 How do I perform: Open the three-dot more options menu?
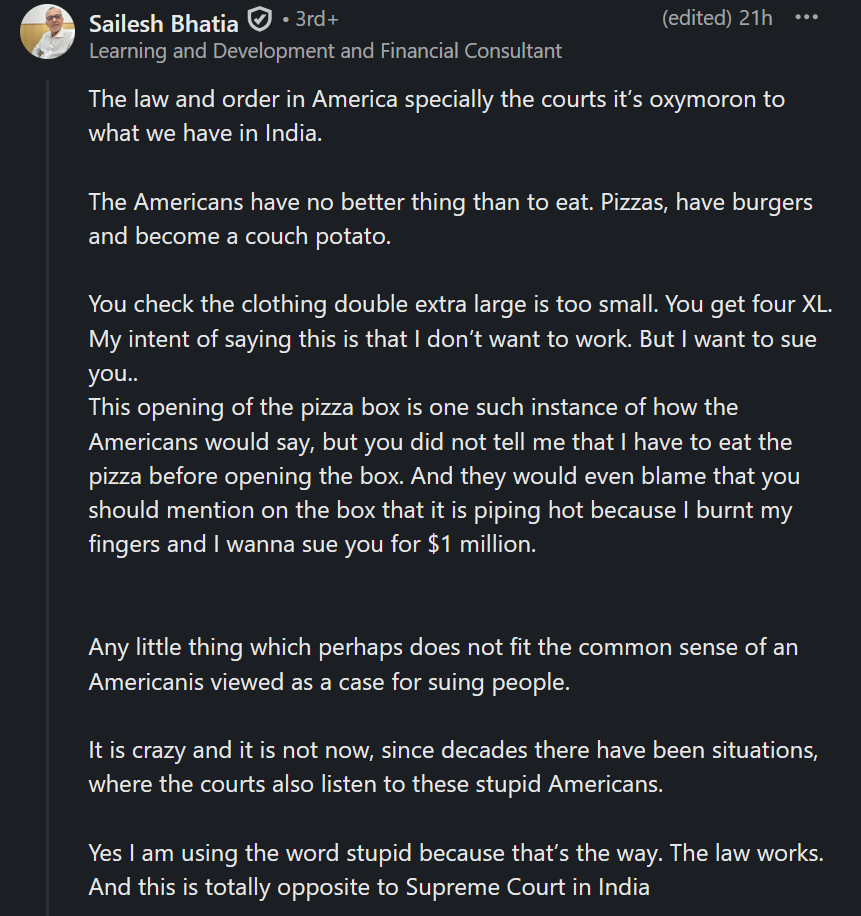coord(806,18)
